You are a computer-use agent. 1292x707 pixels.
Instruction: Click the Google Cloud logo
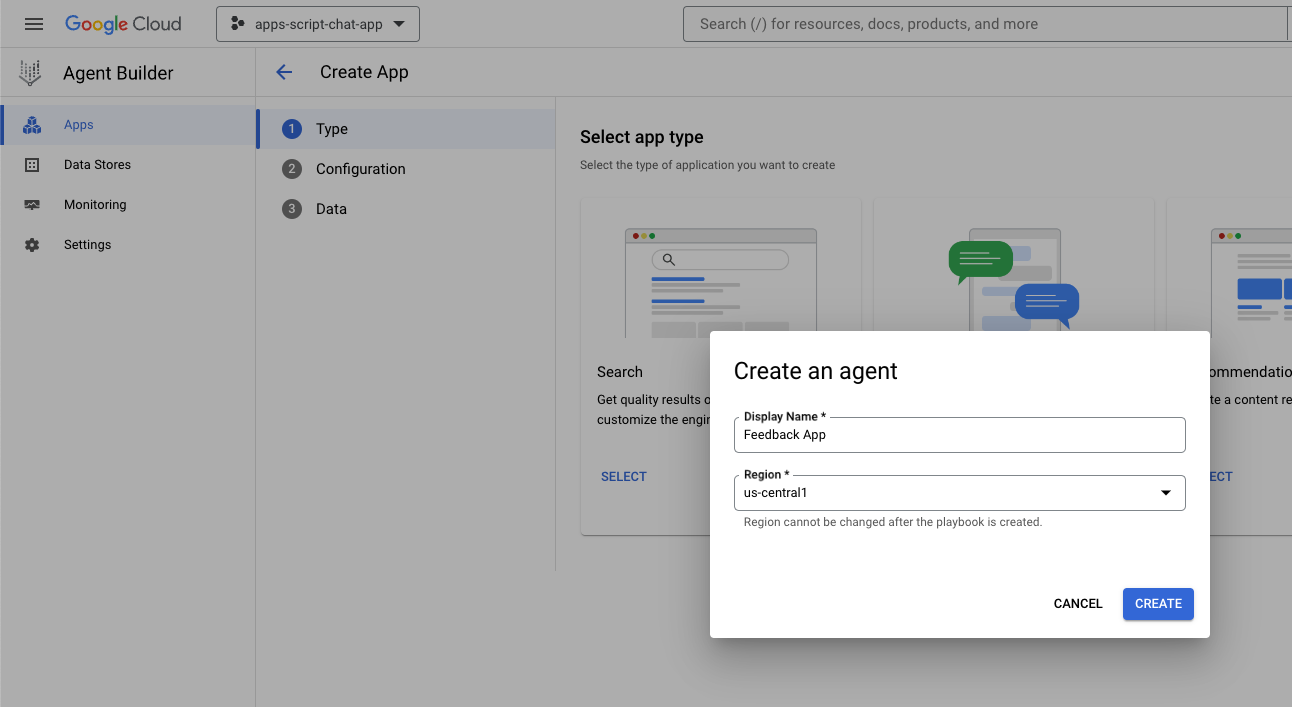tap(123, 24)
